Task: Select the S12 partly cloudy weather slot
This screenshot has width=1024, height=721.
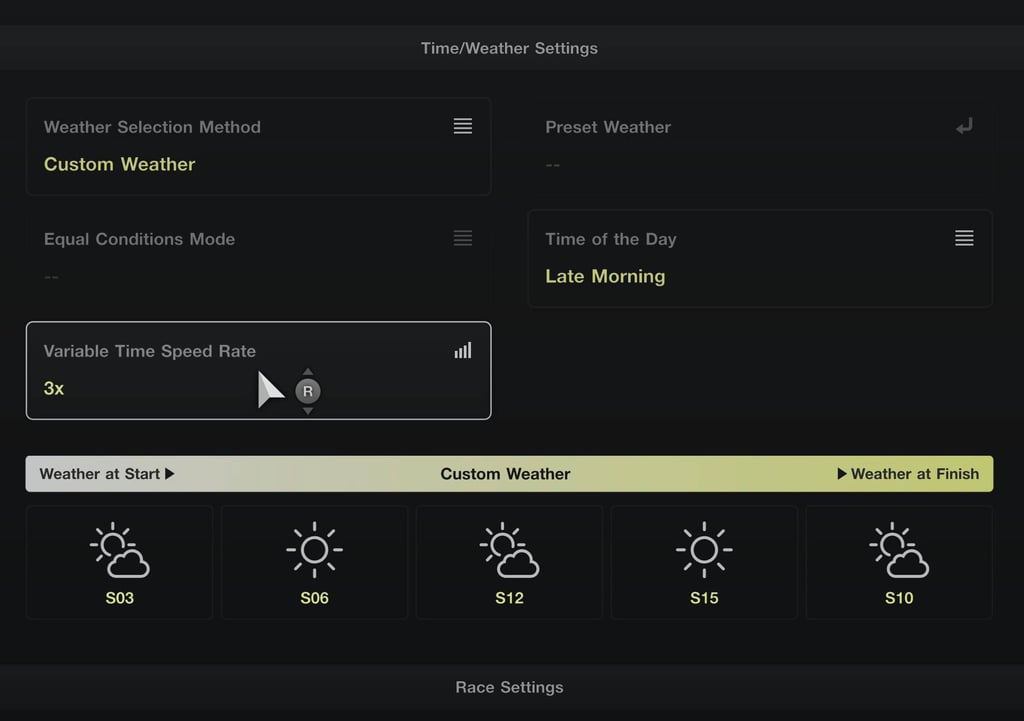Action: point(509,562)
